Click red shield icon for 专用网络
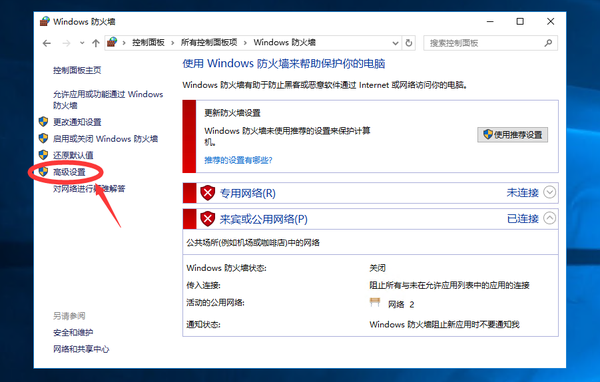Image resolution: width=600 pixels, height=382 pixels. click(x=207, y=193)
